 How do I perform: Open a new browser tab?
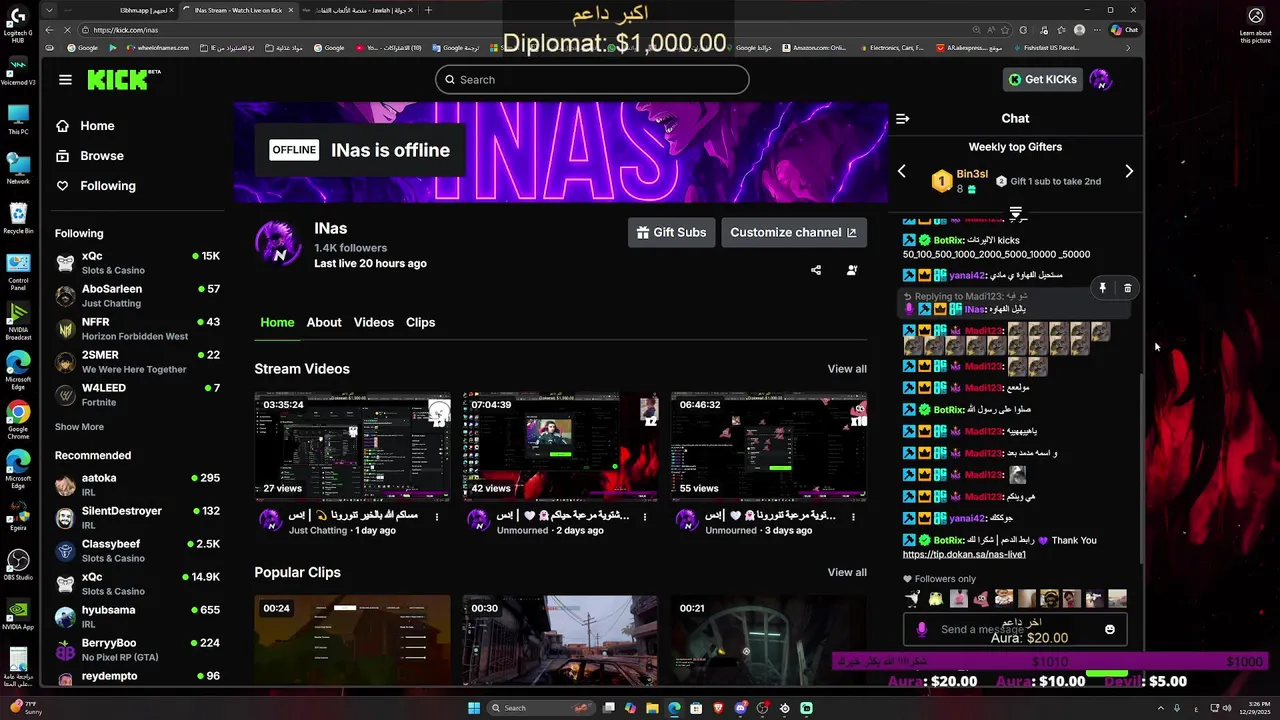pyautogui.click(x=428, y=10)
